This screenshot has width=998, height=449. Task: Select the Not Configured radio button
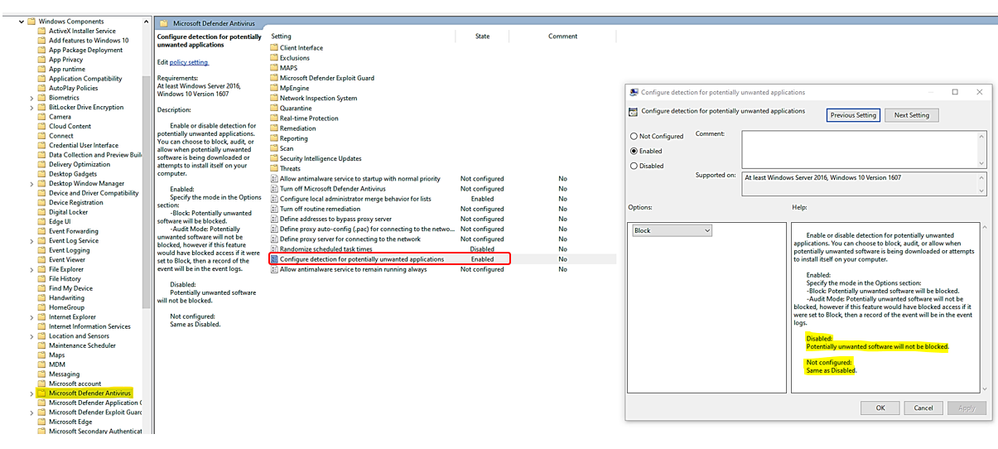tap(634, 136)
